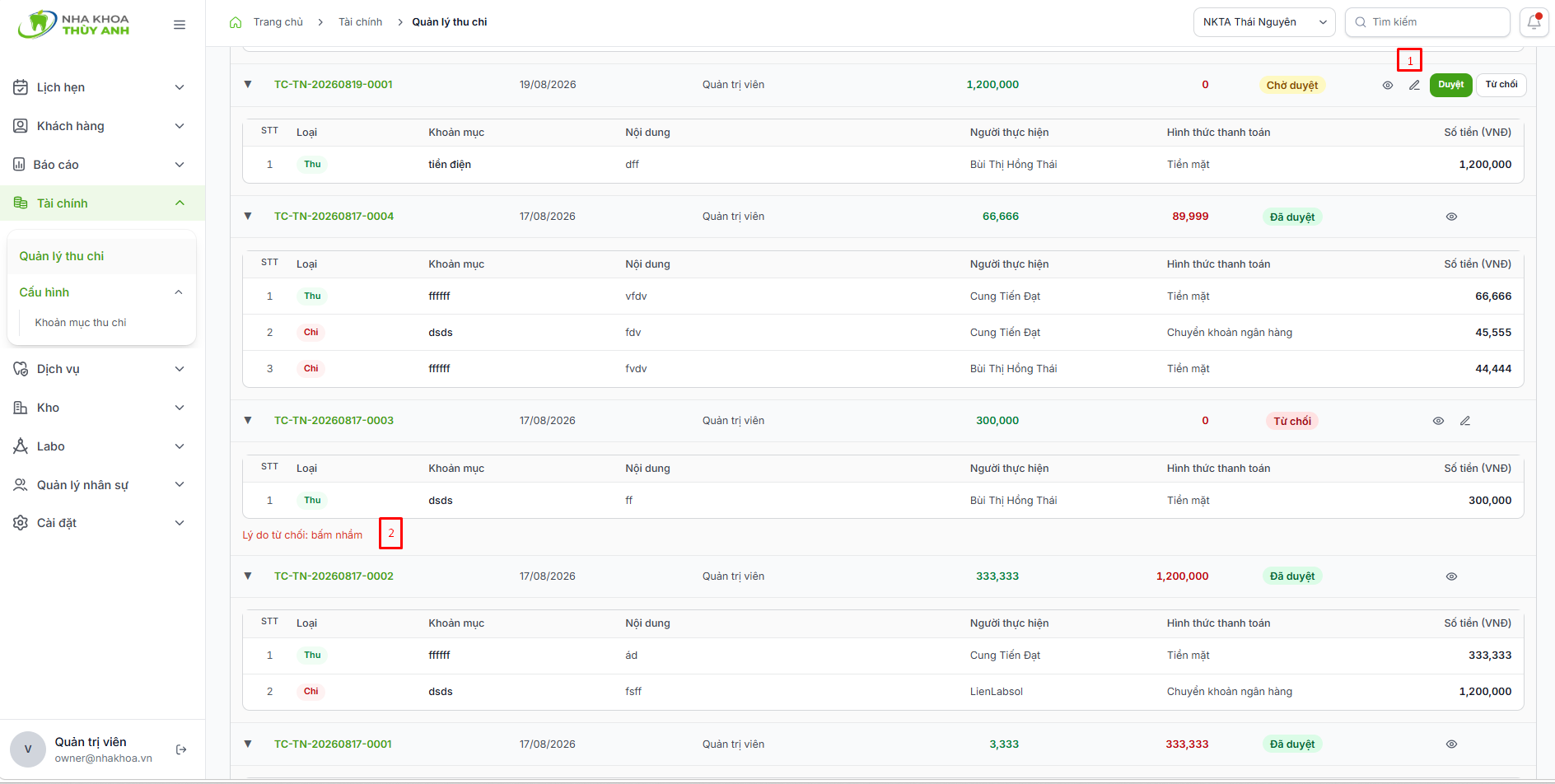The width and height of the screenshot is (1555, 784).
Task: Open the Báo cáo menu
Action: [x=102, y=165]
